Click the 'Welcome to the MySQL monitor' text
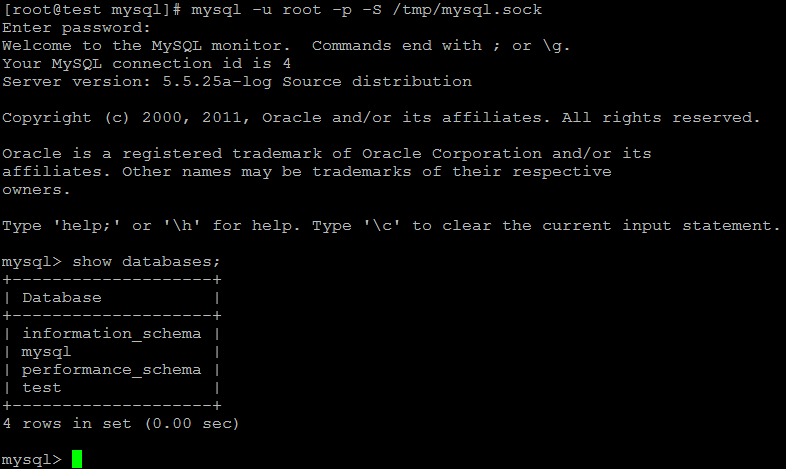This screenshot has height=469, width=786. pyautogui.click(x=146, y=46)
